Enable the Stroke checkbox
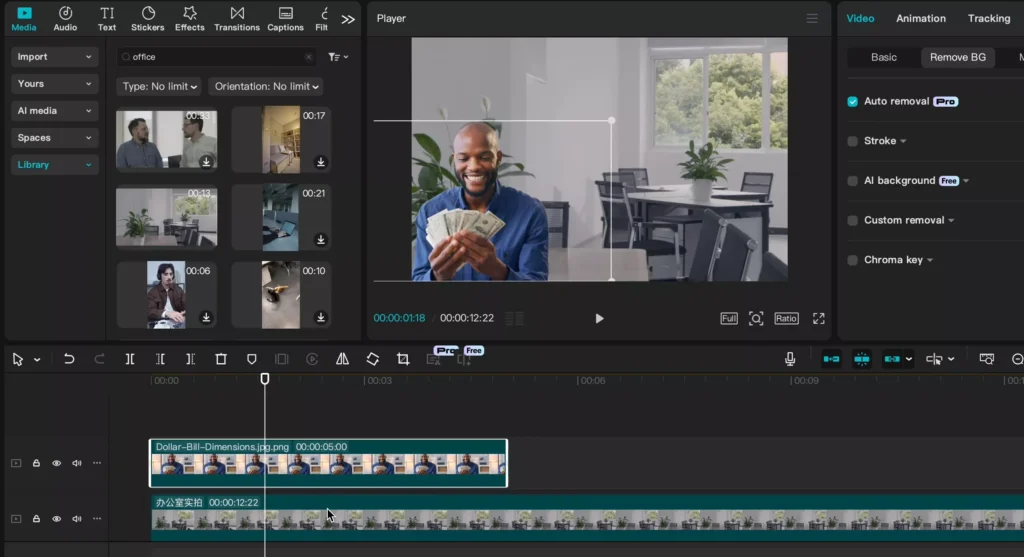This screenshot has width=1024, height=557. point(852,141)
